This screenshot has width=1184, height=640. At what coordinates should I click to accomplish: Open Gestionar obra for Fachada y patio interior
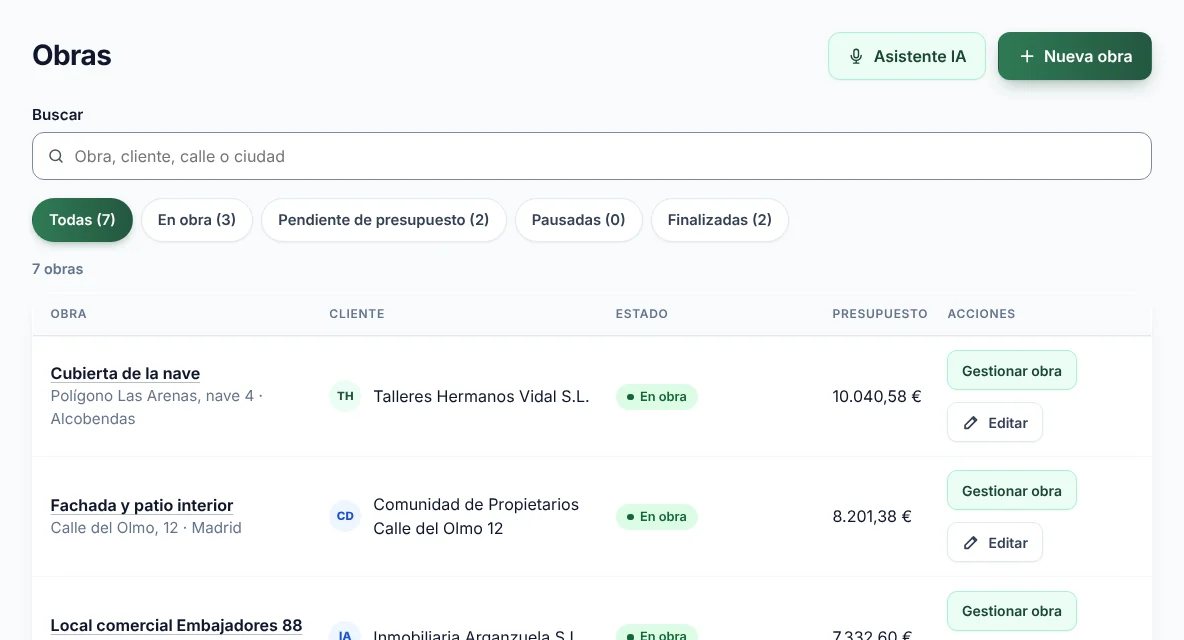pyautogui.click(x=1012, y=491)
